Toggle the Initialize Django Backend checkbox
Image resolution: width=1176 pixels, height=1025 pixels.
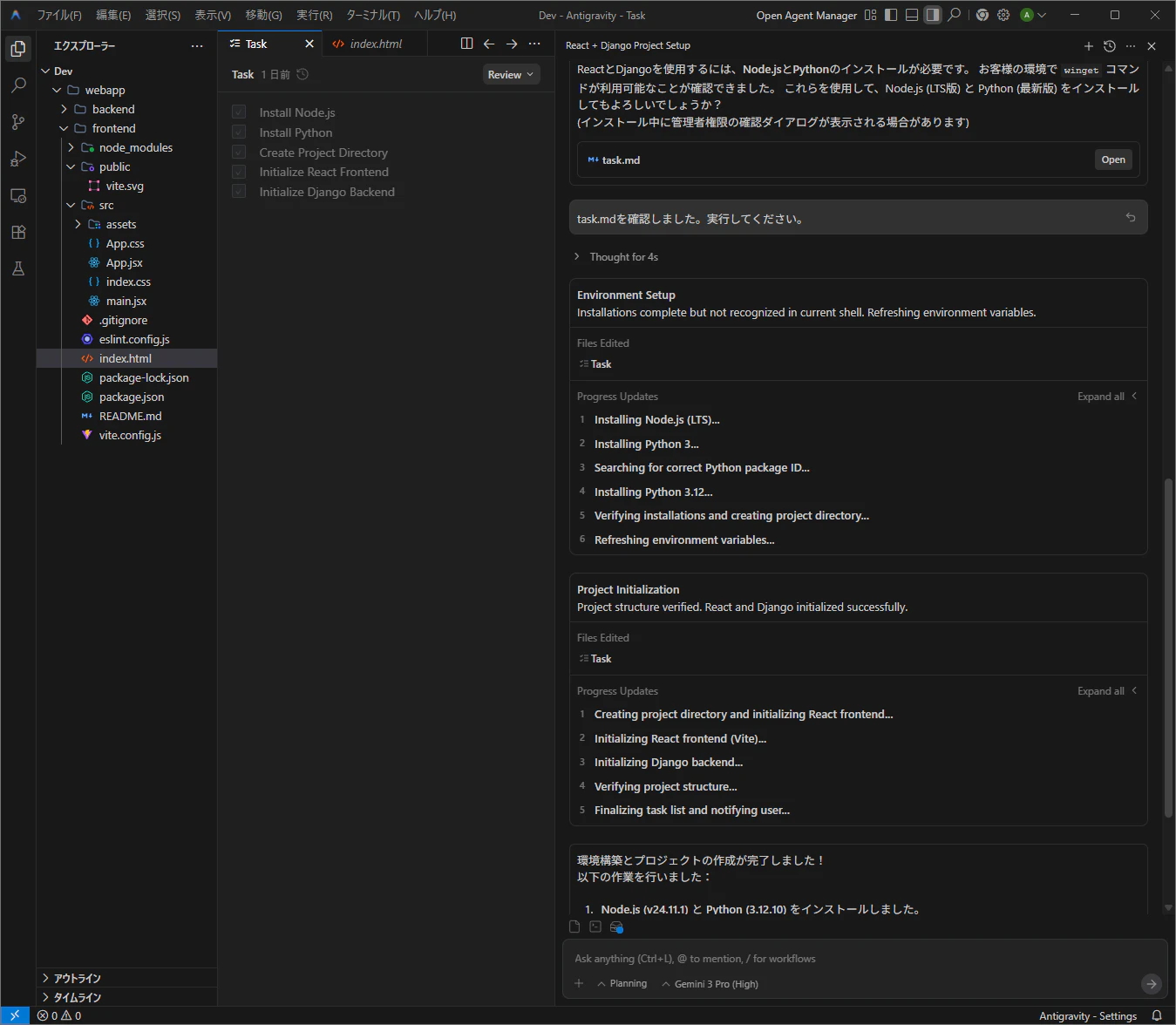(239, 192)
